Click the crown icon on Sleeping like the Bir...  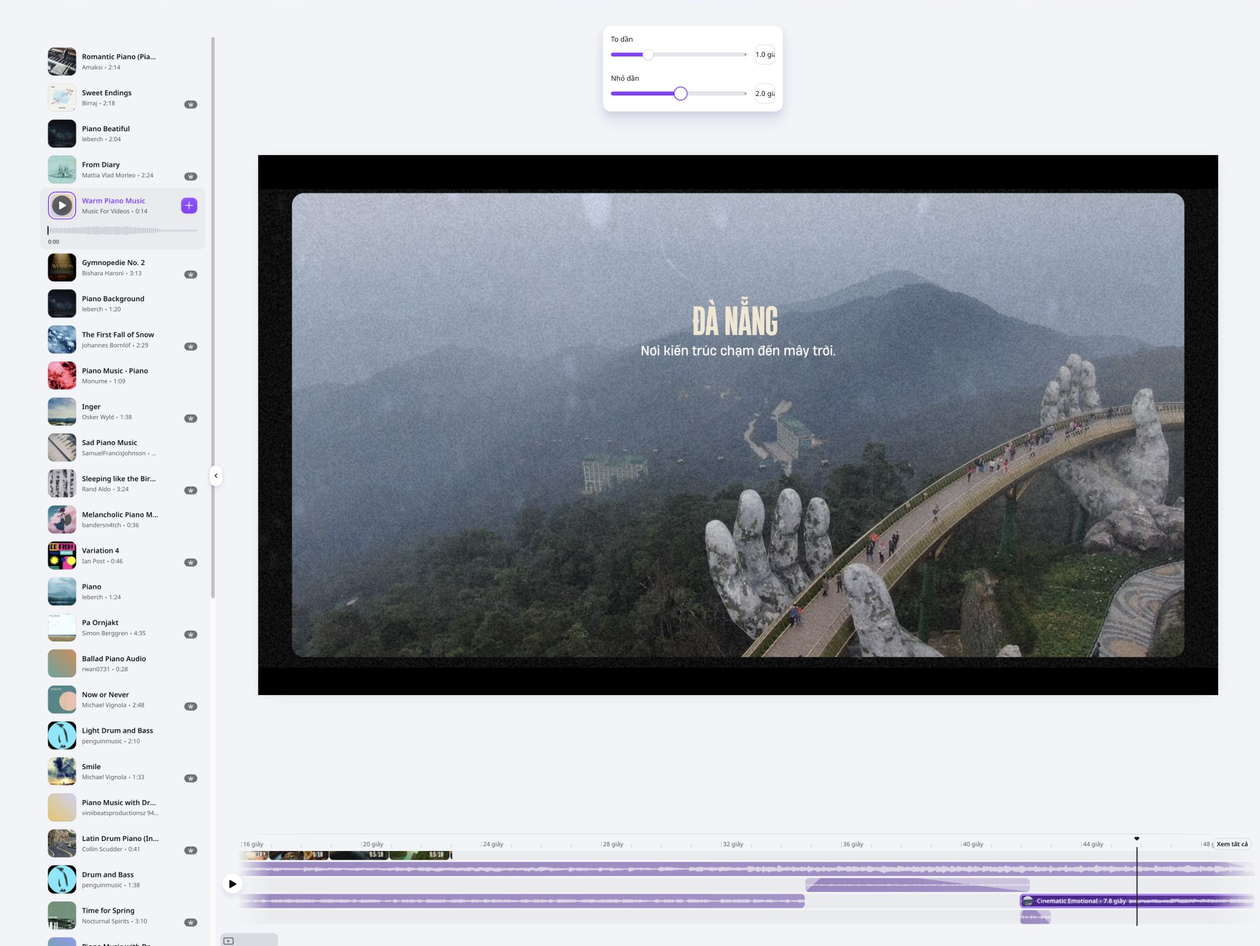click(190, 490)
